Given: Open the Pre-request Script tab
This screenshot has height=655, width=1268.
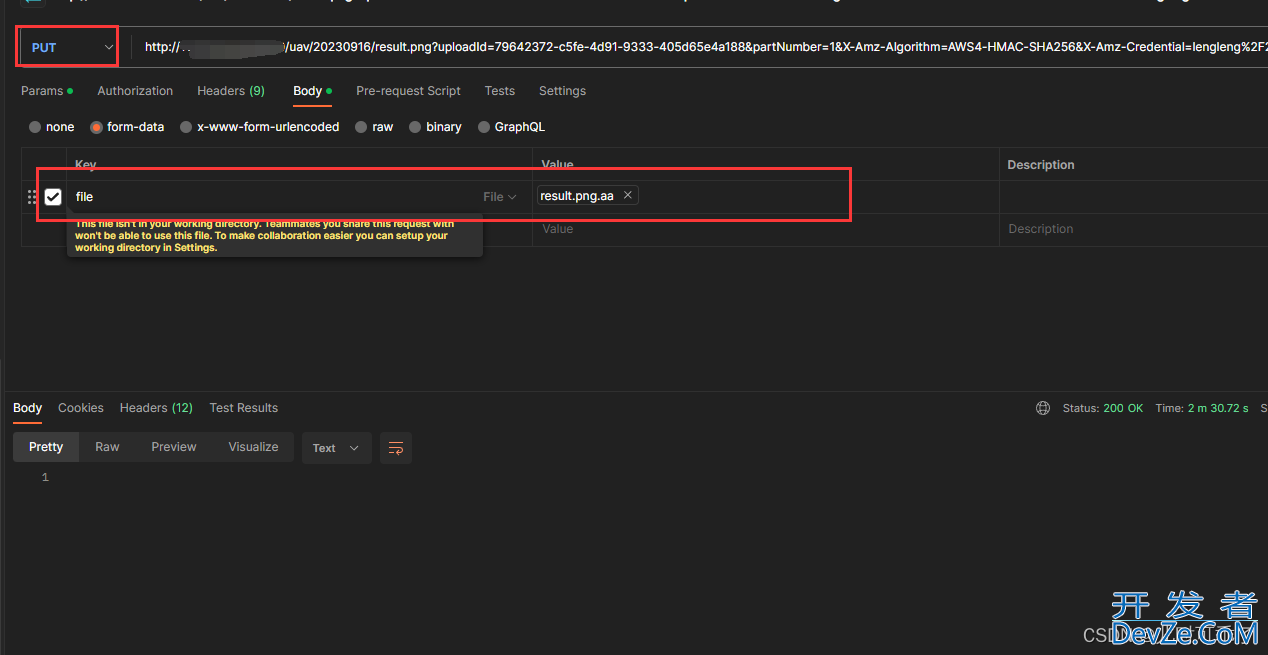Looking at the screenshot, I should click(408, 91).
